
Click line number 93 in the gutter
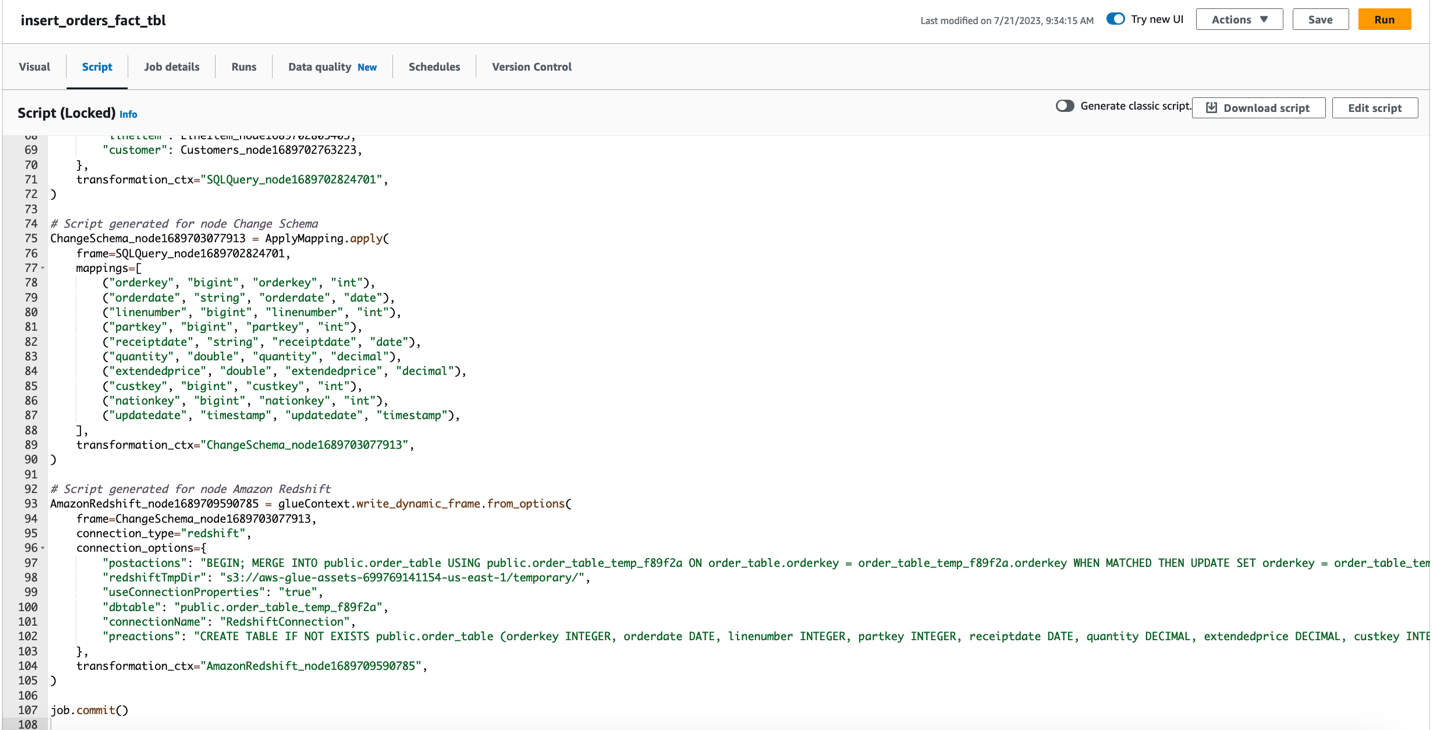coord(31,504)
